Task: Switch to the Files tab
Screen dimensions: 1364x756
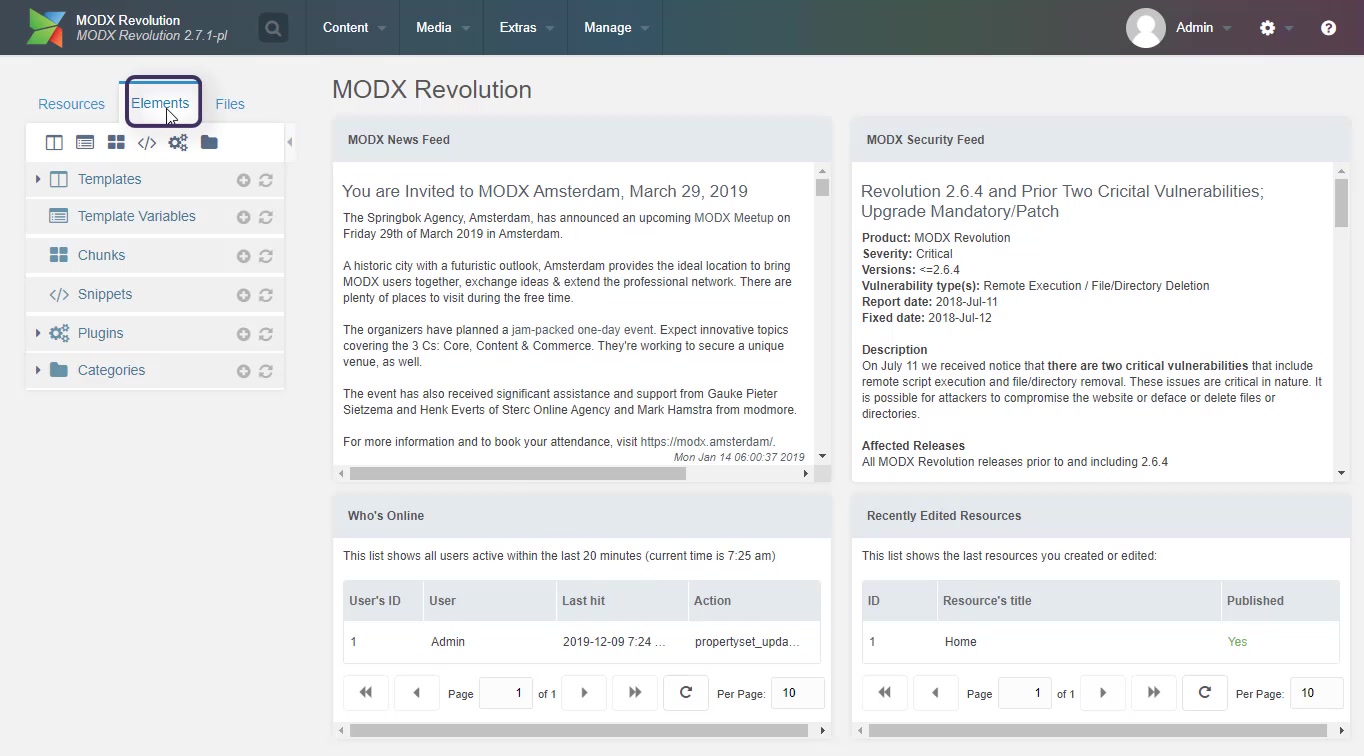Action: tap(230, 104)
